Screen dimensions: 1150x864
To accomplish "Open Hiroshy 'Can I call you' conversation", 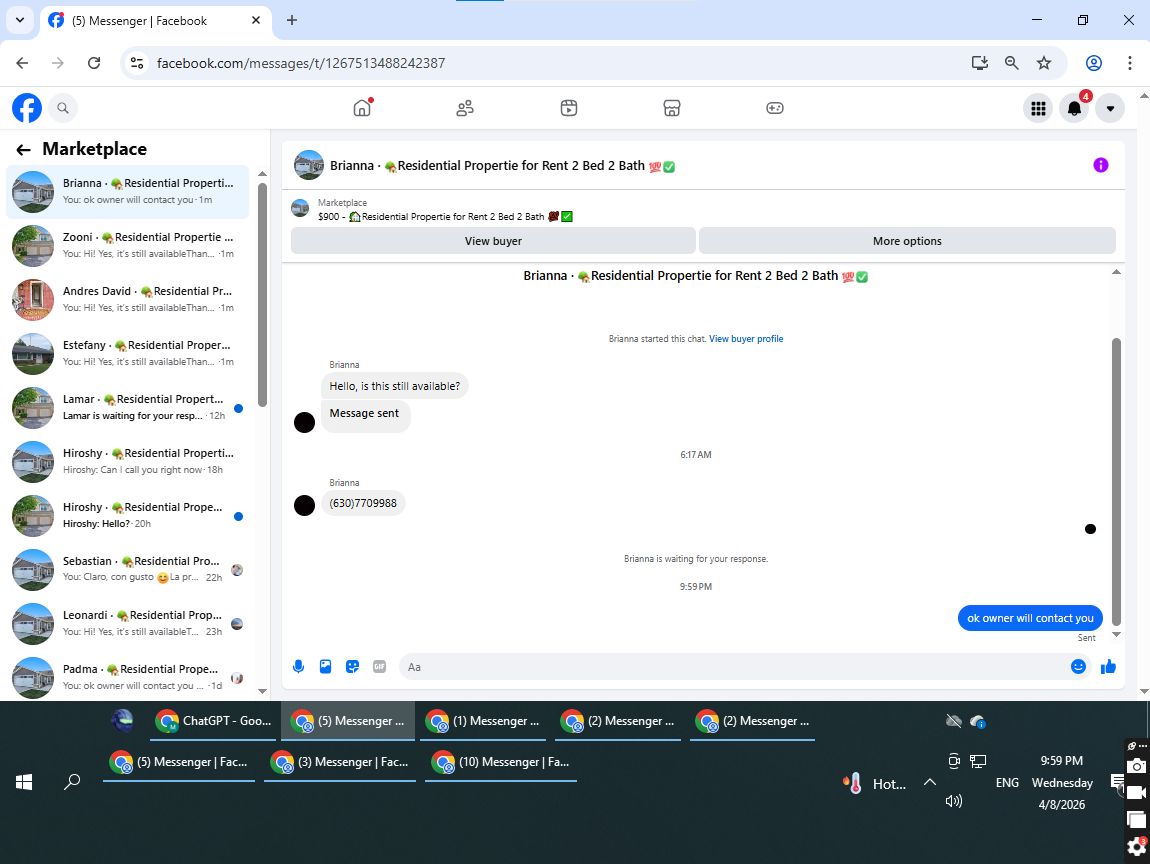I will tap(128, 461).
